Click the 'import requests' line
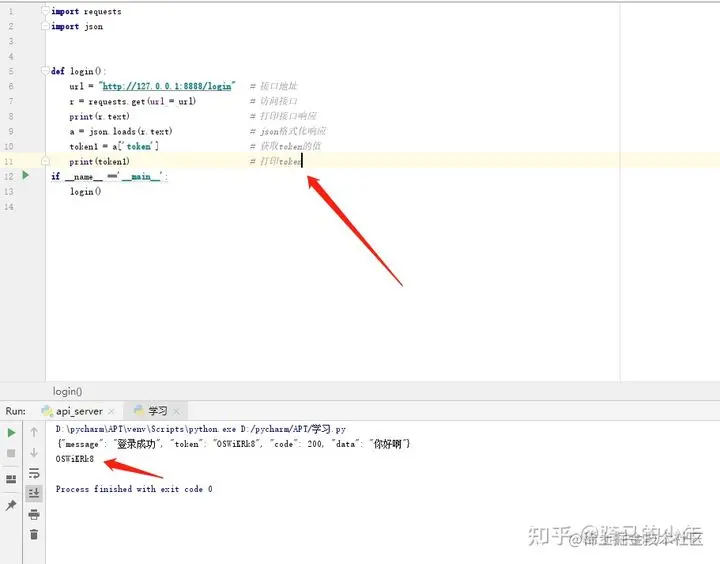This screenshot has width=720, height=564. [86, 11]
